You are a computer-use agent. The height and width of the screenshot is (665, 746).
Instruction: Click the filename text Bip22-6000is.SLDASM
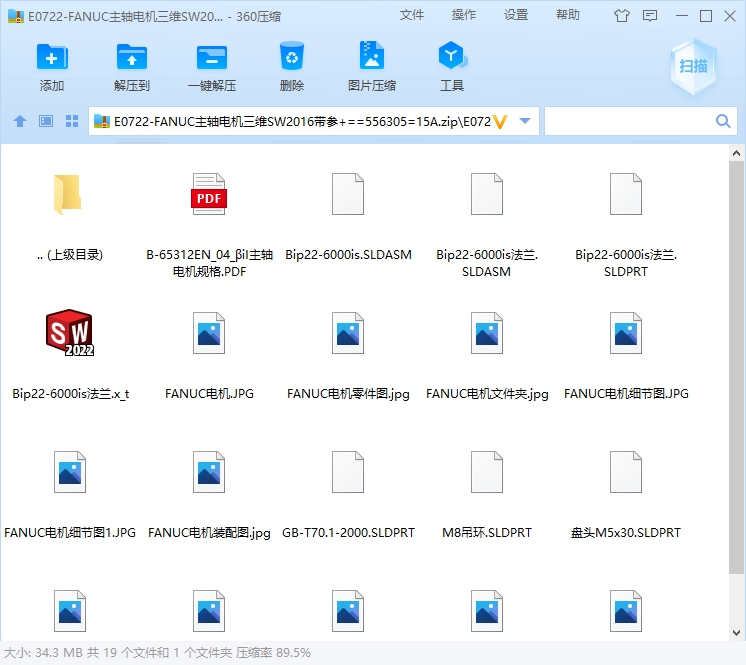tap(348, 255)
